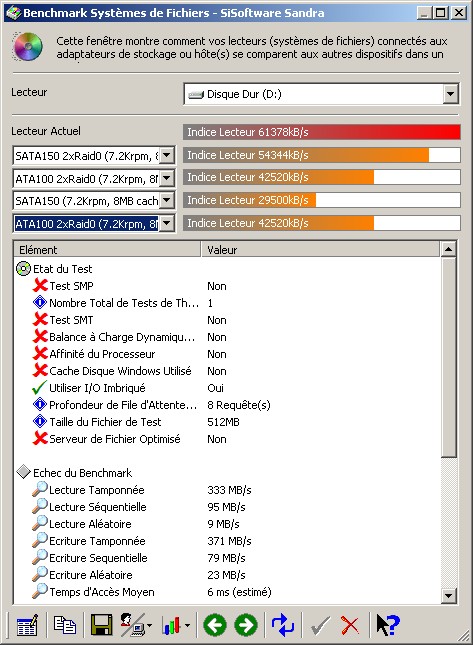Open the Options (table with pencil) toolbar icon
The image size is (473, 645).
[27, 625]
